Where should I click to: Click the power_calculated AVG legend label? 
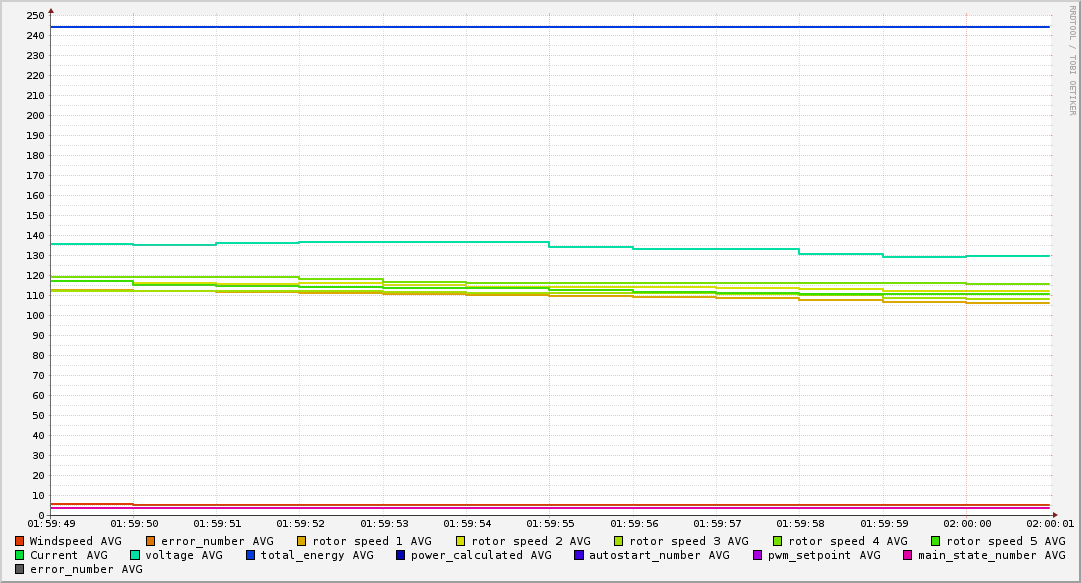(x=481, y=555)
